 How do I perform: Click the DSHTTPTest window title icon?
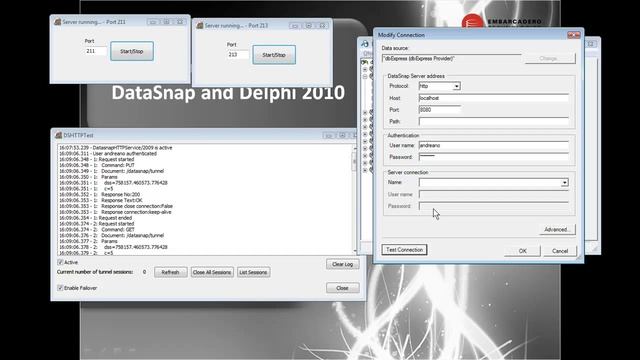point(58,135)
